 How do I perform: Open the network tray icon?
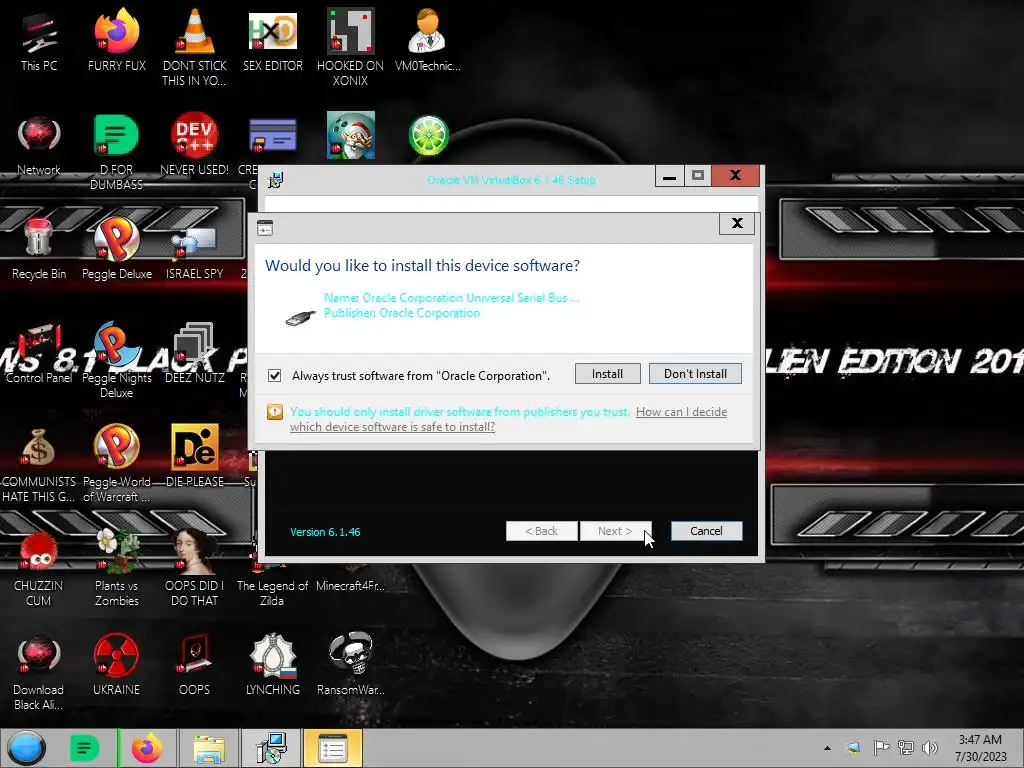pyautogui.click(x=905, y=748)
